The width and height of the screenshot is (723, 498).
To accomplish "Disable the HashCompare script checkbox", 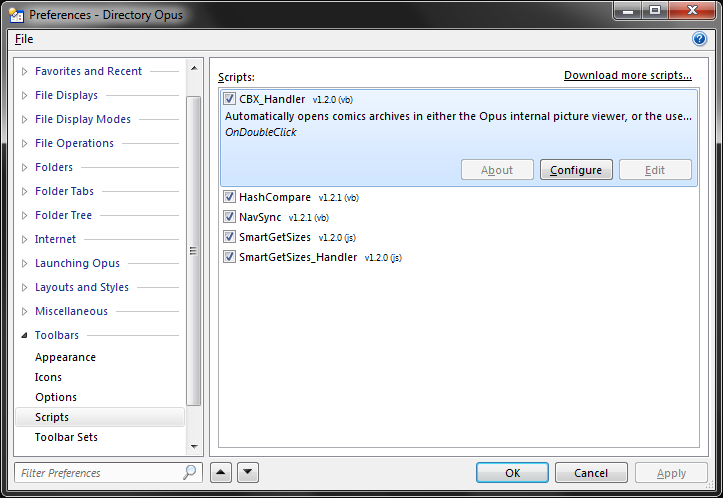I will [x=229, y=197].
